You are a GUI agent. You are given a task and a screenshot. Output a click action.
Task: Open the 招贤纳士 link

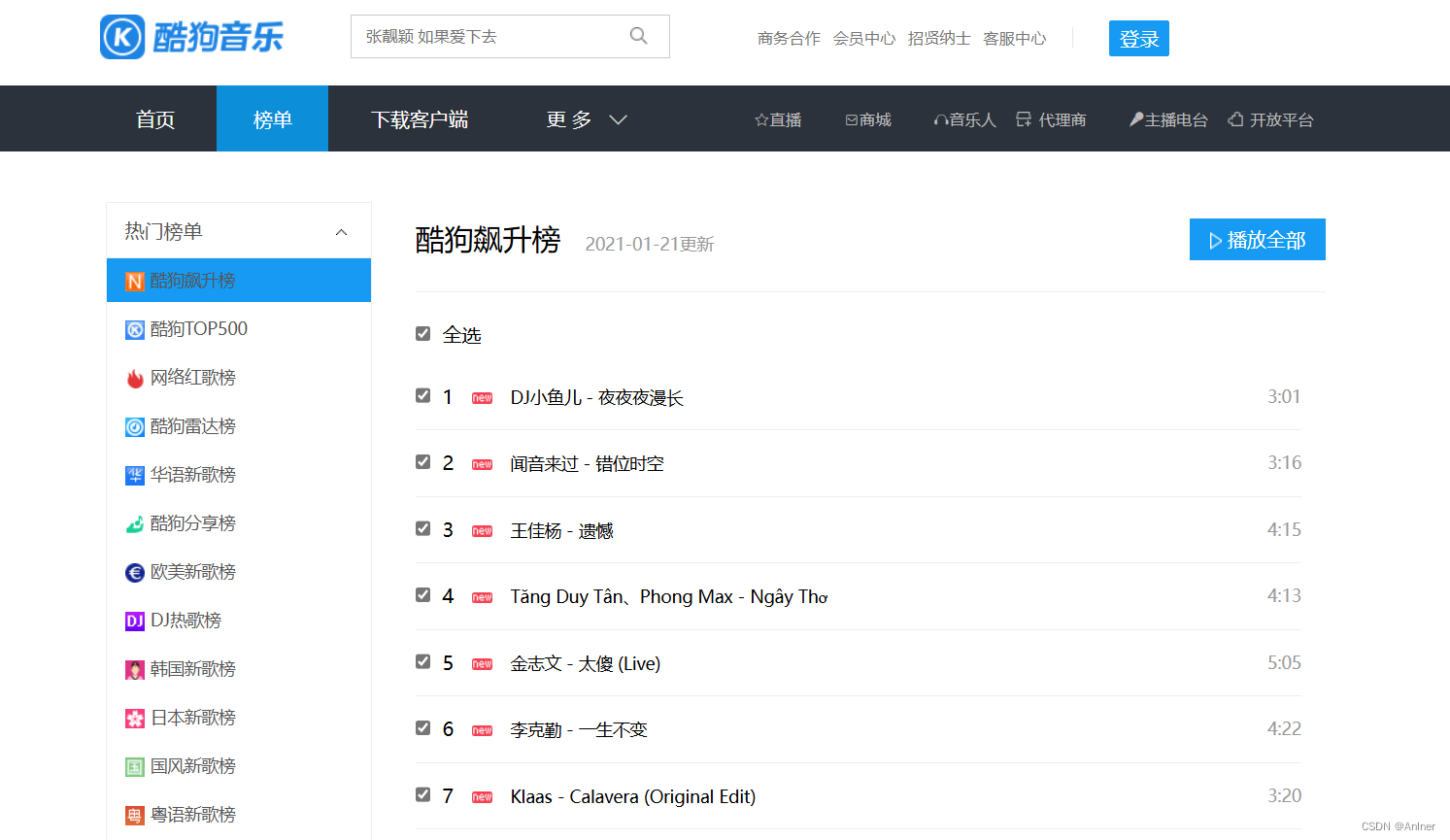point(939,38)
